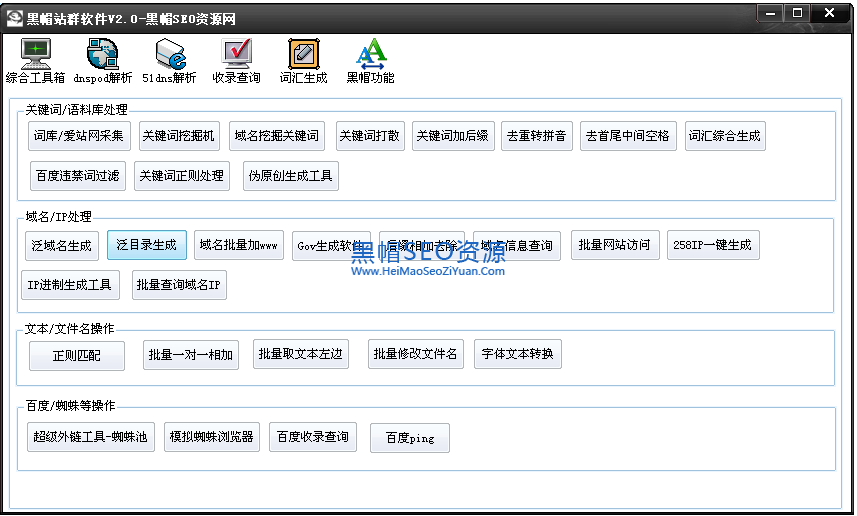Open 258IP一键生成 tool
The image size is (857, 516).
coord(713,245)
